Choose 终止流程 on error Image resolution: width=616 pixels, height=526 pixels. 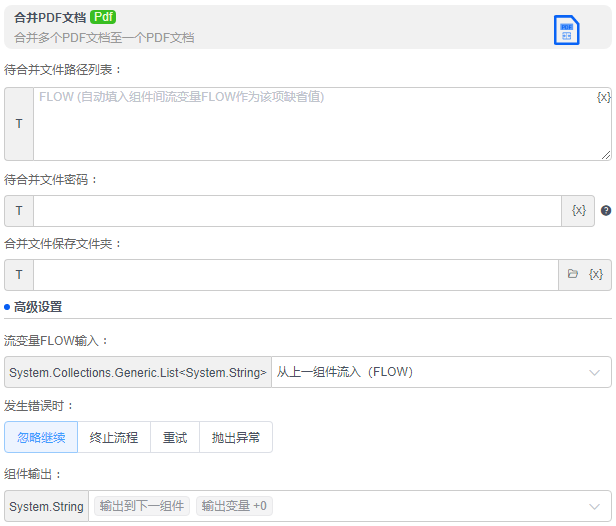tap(114, 437)
